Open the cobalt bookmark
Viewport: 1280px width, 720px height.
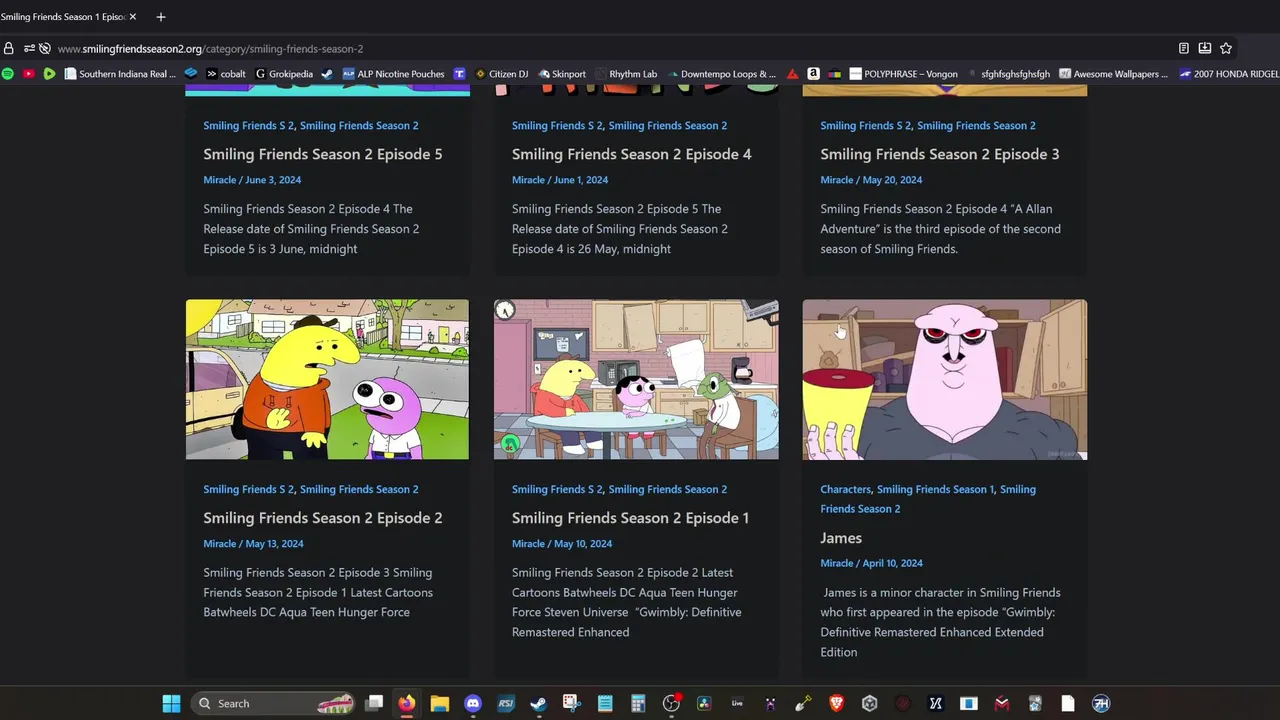pyautogui.click(x=226, y=74)
